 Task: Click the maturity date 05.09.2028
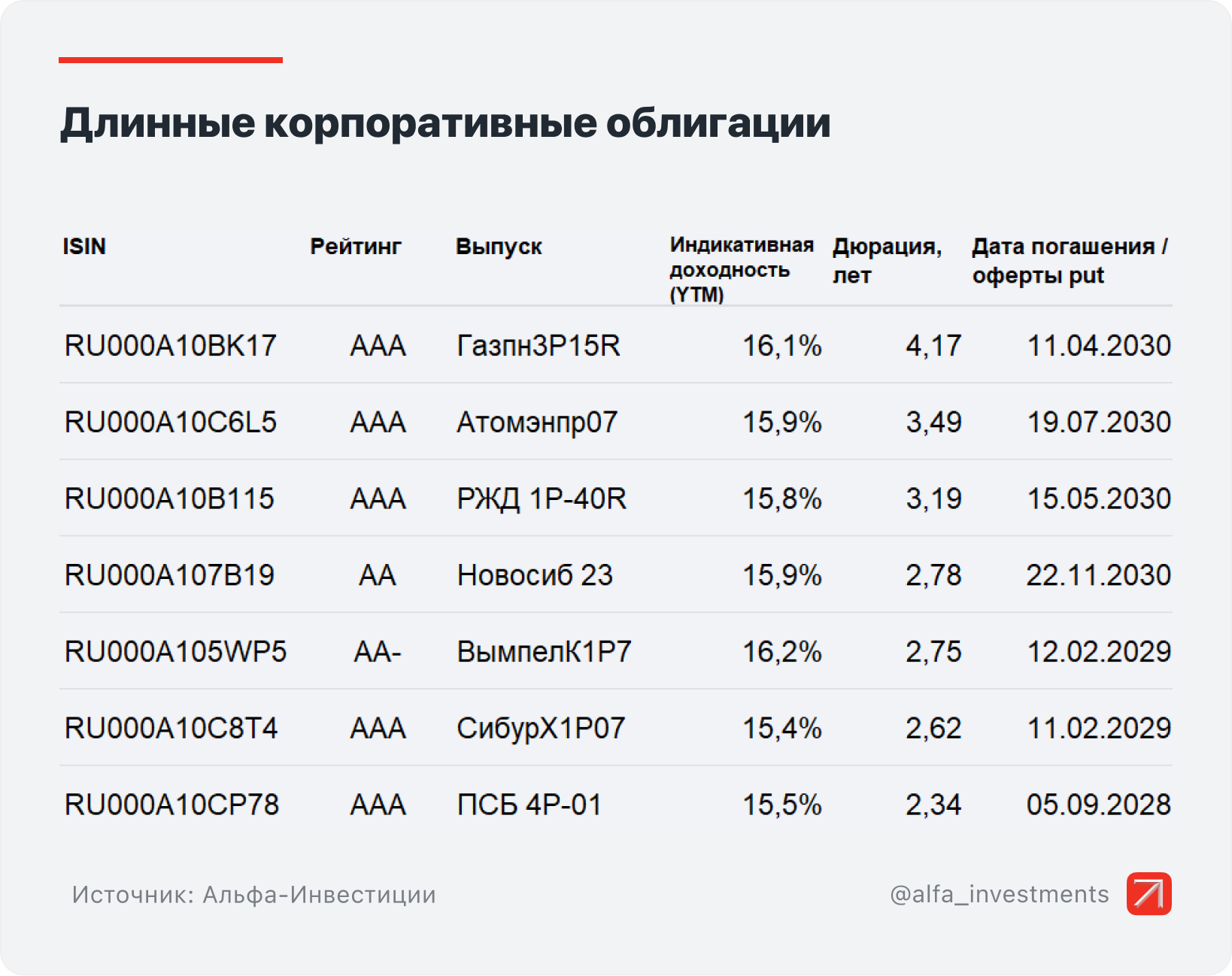[1098, 805]
